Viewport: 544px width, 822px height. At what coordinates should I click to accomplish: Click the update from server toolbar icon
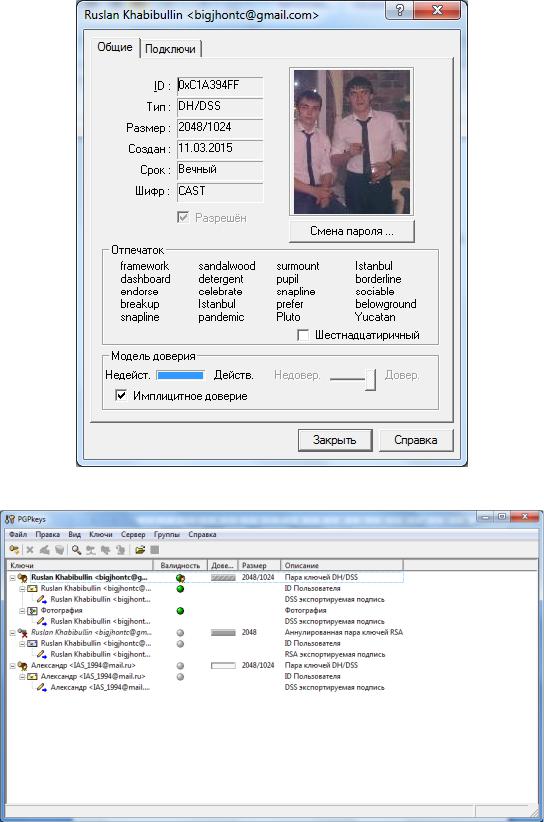click(105, 550)
